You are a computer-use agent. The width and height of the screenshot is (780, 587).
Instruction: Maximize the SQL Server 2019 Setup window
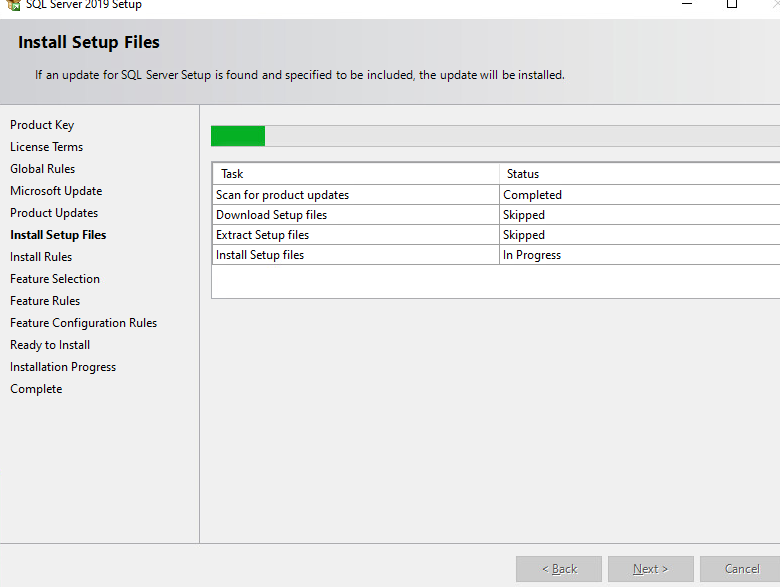pyautogui.click(x=732, y=4)
